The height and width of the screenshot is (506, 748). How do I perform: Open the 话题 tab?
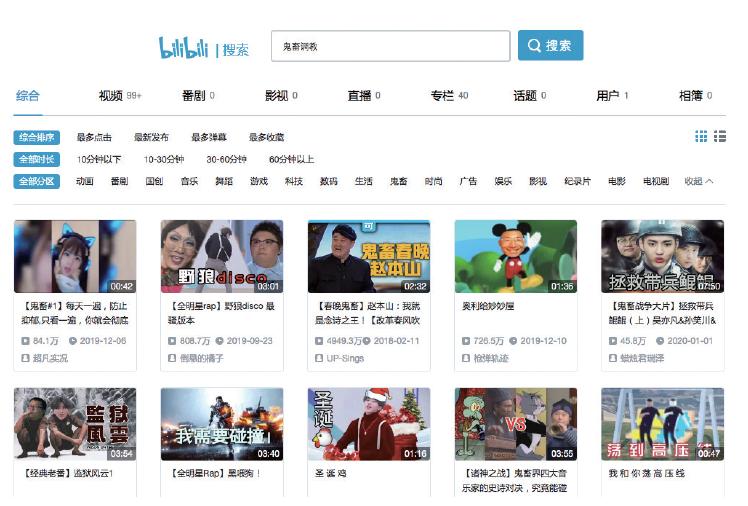click(530, 96)
